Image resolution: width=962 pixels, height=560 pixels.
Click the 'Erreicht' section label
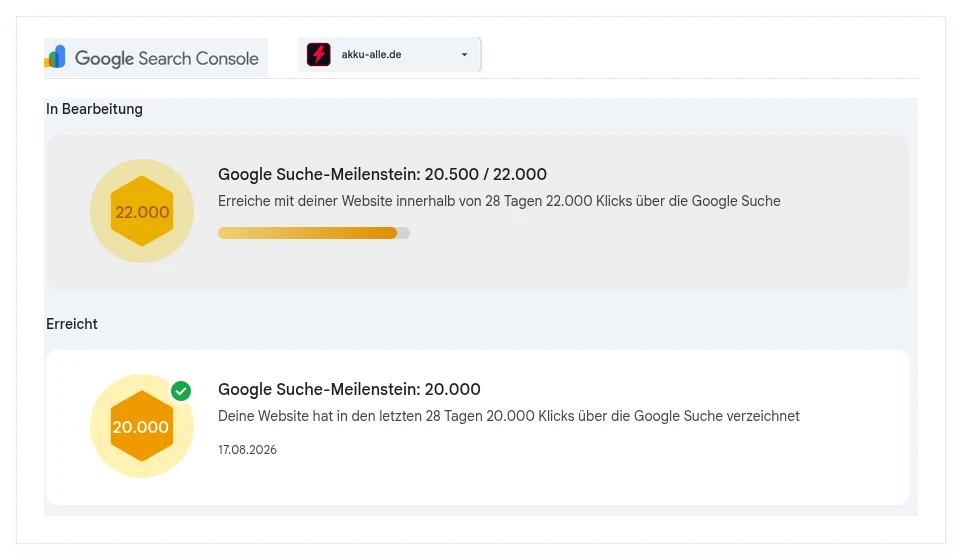tap(72, 324)
